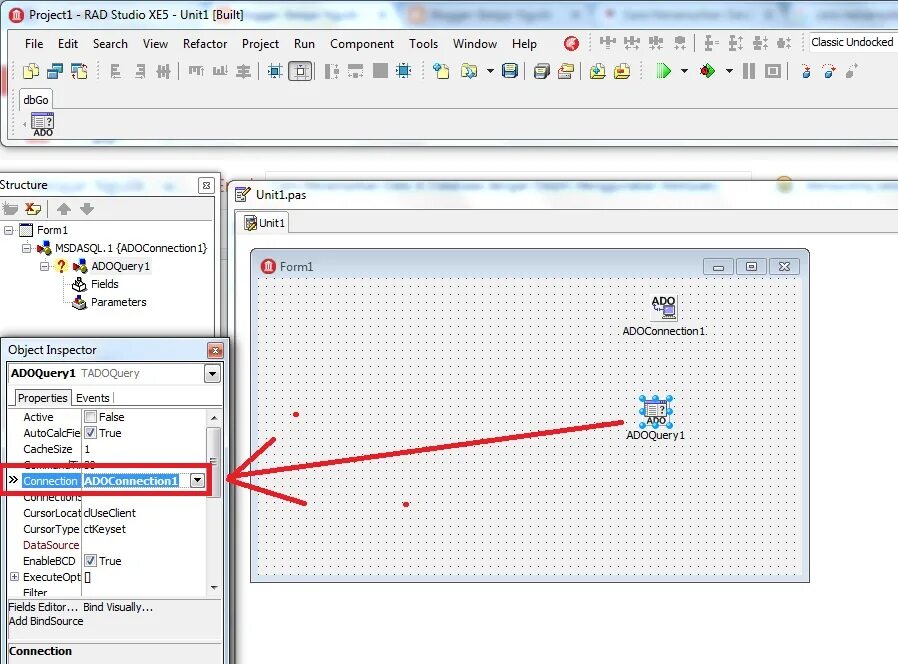Select the DataSource property row
The image size is (898, 664).
[108, 545]
